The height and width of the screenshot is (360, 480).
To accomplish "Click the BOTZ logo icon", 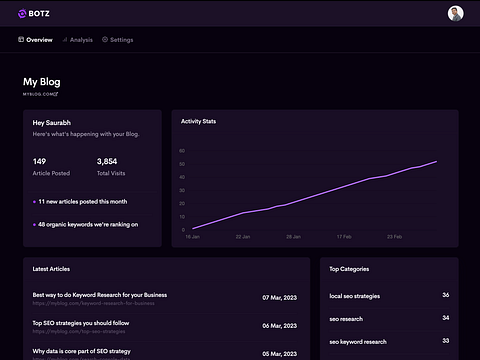I will point(22,14).
